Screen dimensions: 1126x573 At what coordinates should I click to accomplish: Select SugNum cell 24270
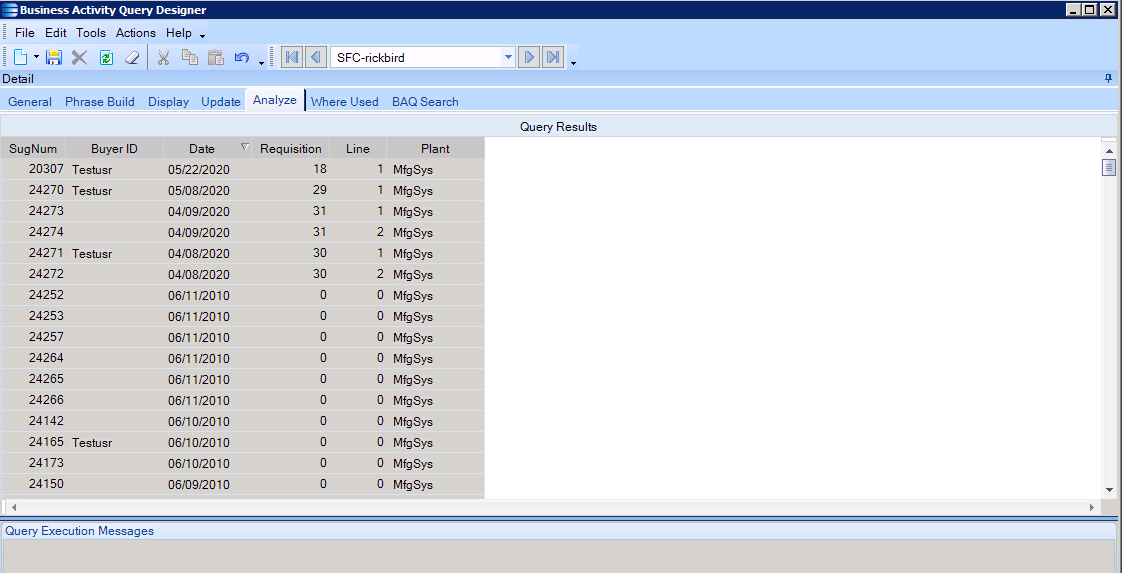tap(34, 190)
